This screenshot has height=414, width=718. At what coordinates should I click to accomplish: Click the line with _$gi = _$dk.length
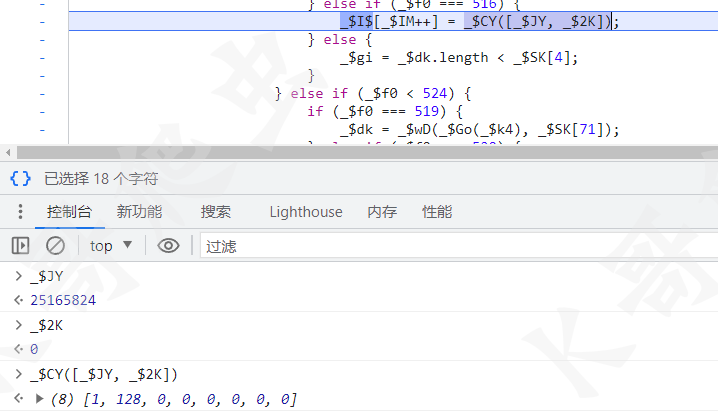click(x=459, y=58)
